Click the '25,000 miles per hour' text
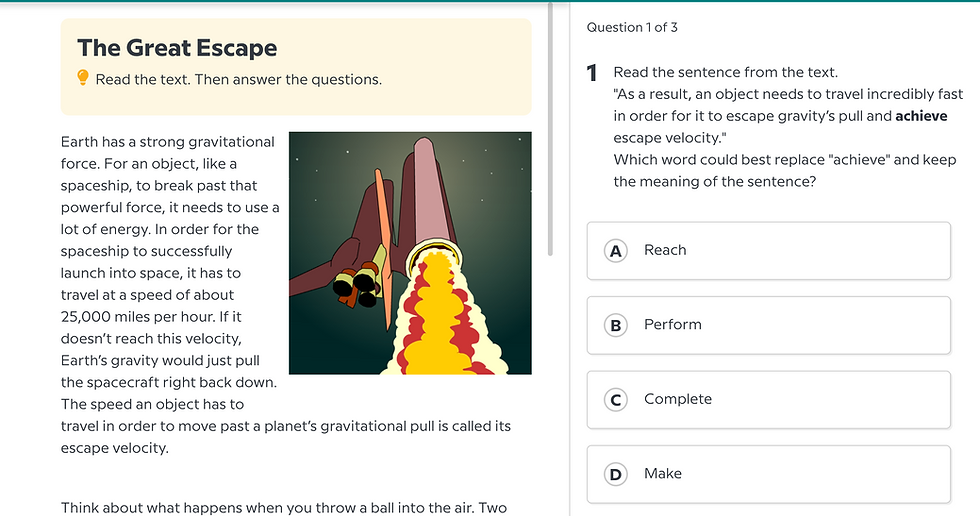This screenshot has height=516, width=980. (x=137, y=317)
